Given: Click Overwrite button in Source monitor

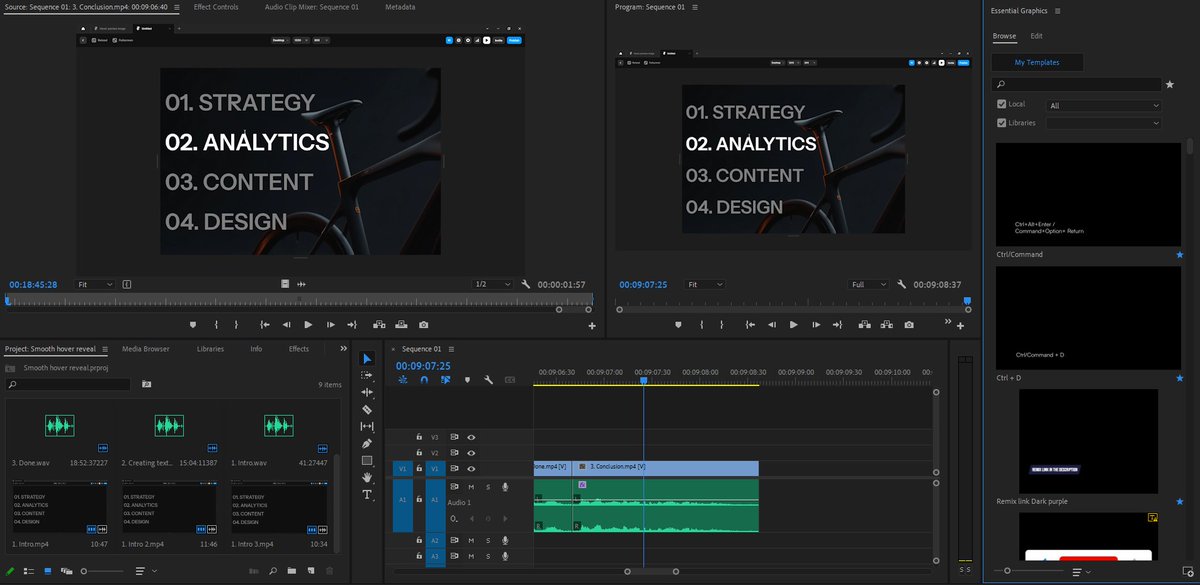Looking at the screenshot, I should point(401,325).
